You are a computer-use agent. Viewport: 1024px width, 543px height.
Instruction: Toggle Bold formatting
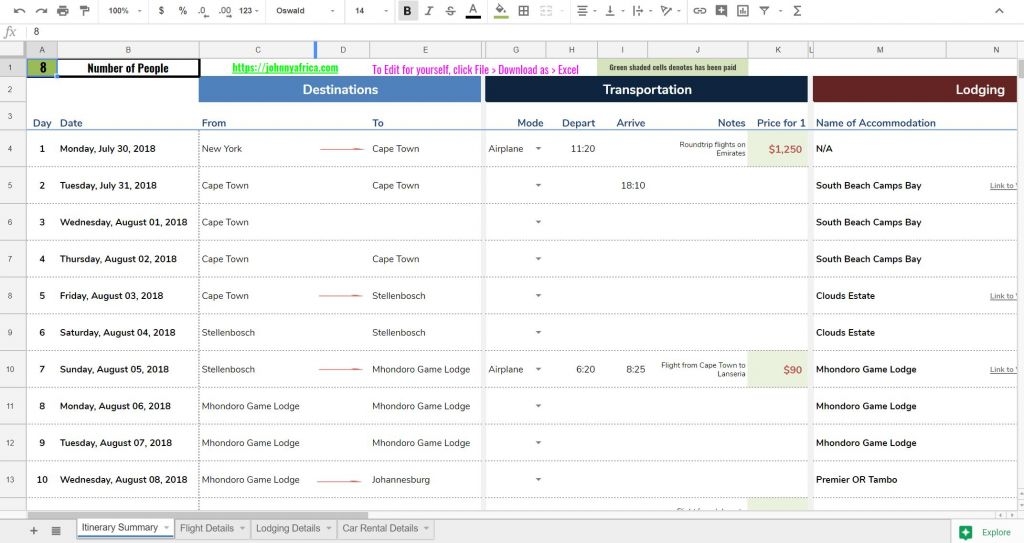click(x=407, y=11)
